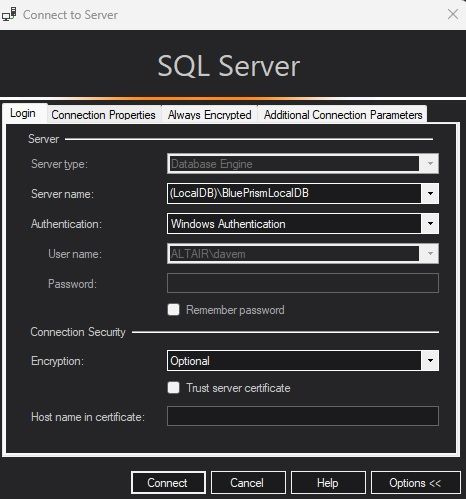466x499 pixels.
Task: Click the SQL Server banner title
Action: pos(229,66)
